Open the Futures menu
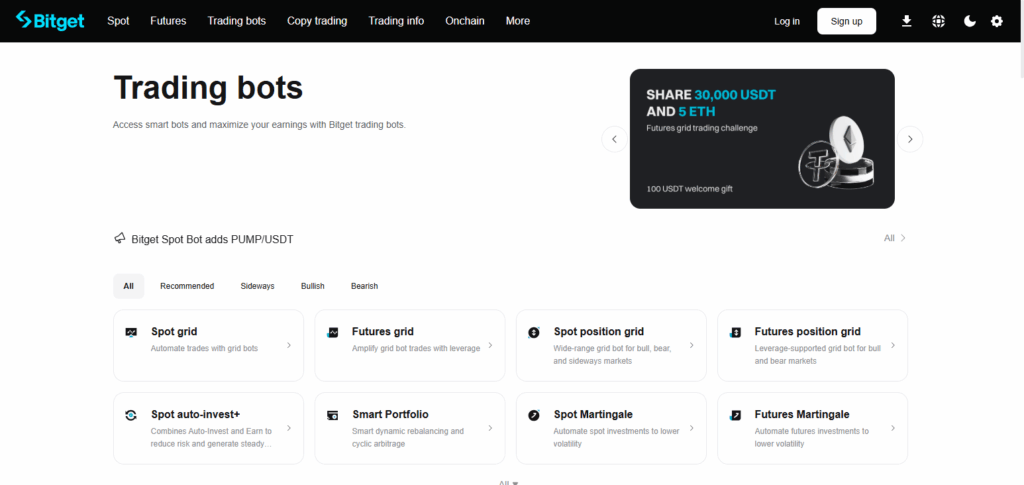Screen dimensions: 1024x485 (168, 21)
